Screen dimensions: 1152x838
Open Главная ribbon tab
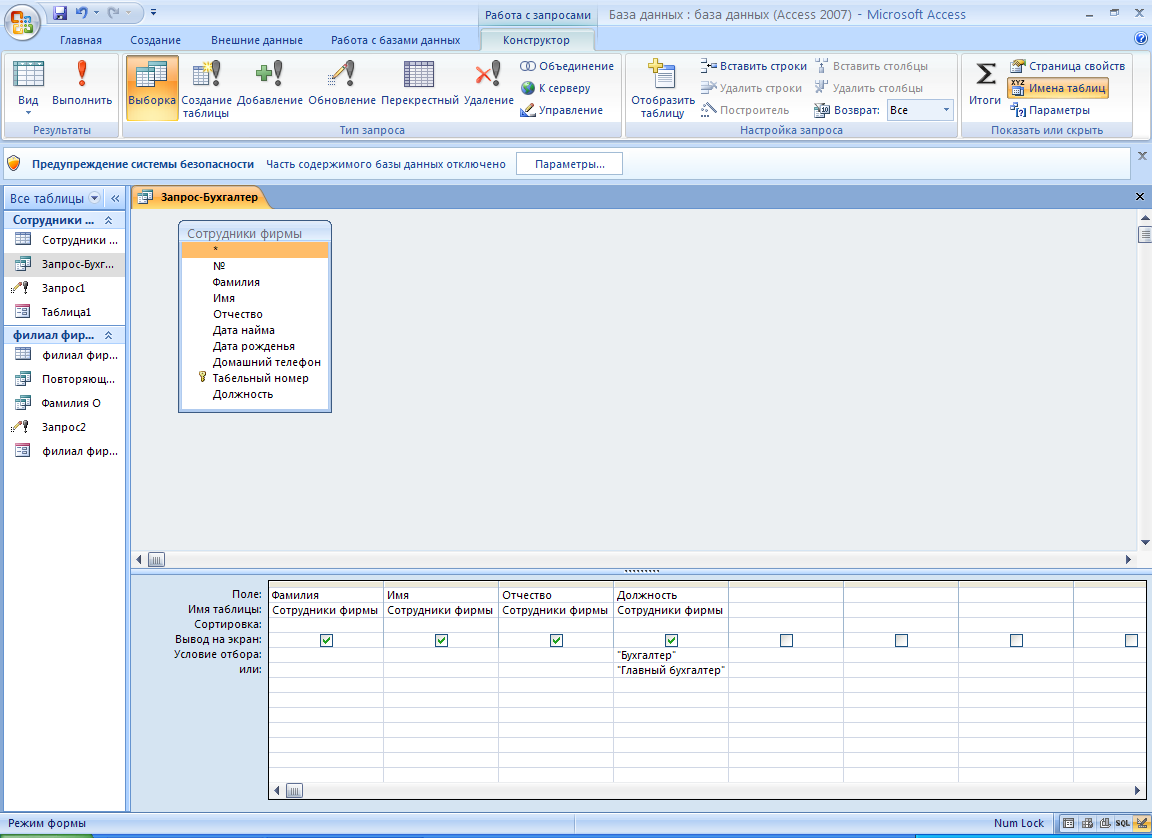coord(81,40)
